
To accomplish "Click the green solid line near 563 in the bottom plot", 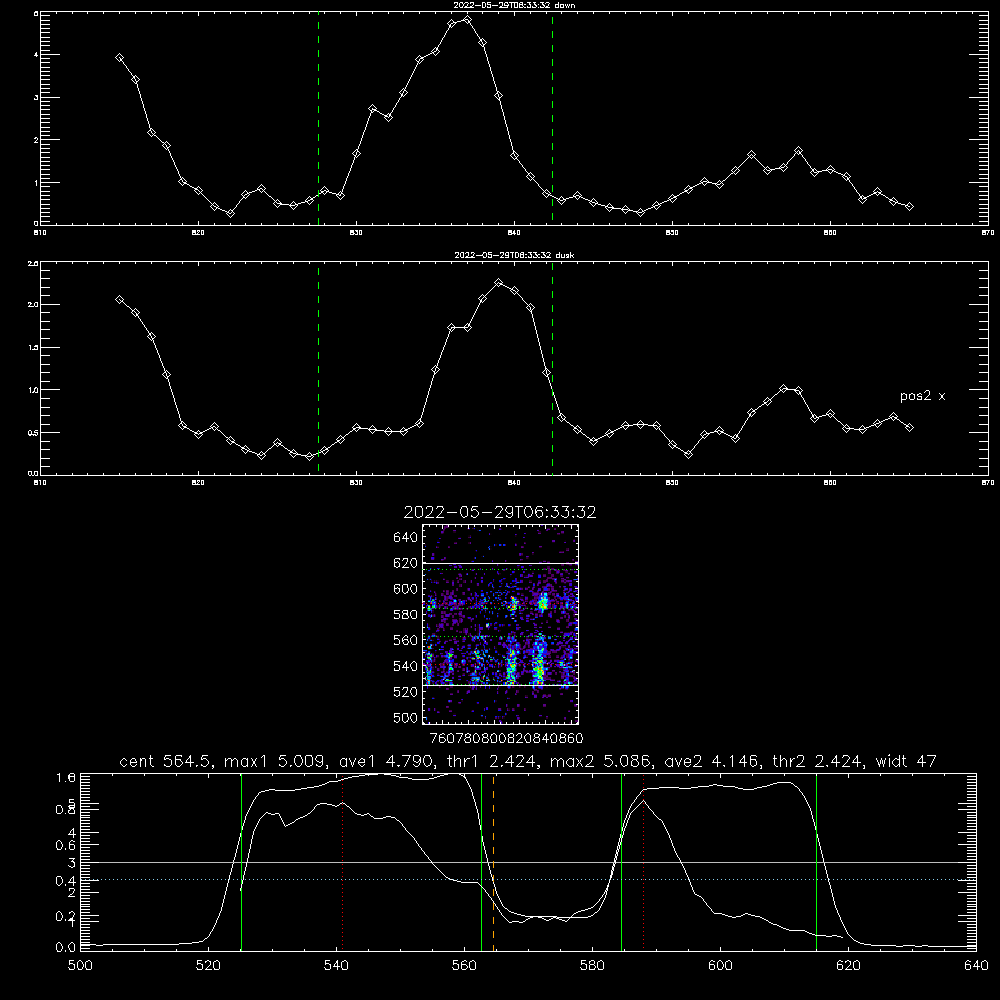I will [x=482, y=861].
